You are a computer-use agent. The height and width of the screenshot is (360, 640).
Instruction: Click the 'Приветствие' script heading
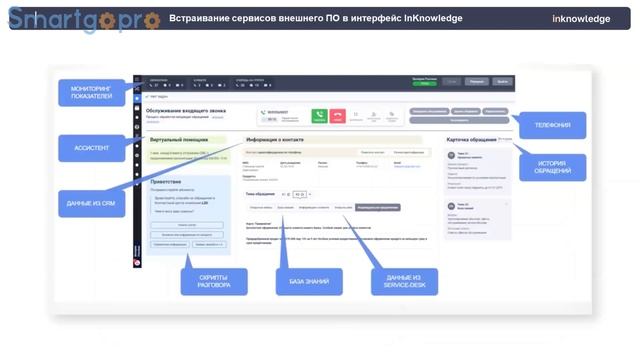click(166, 182)
